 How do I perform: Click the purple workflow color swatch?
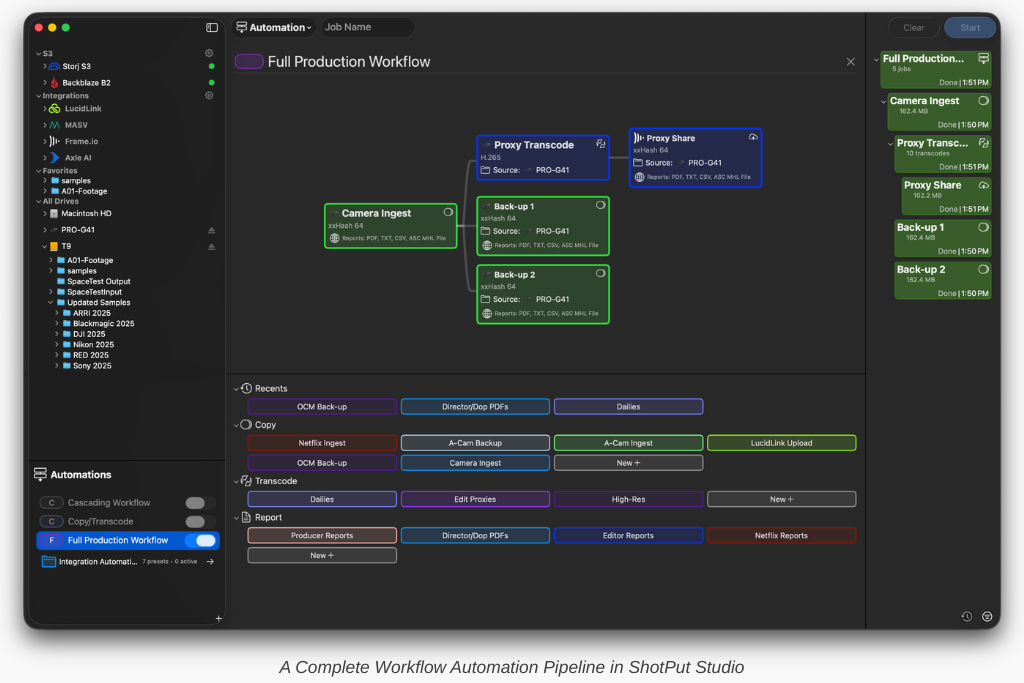pos(248,62)
